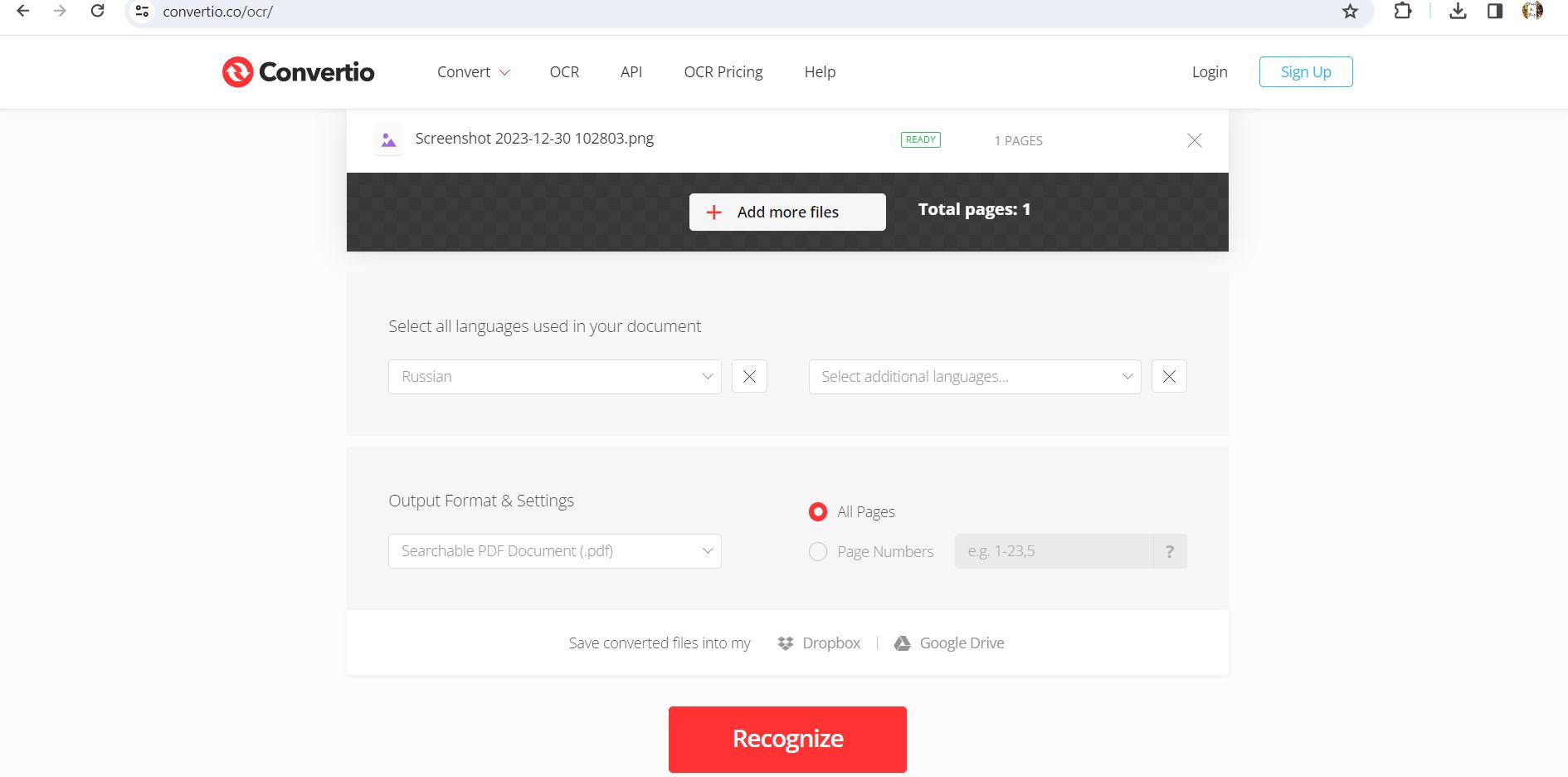Viewport: 1568px width, 777px height.
Task: Click the Recognize button
Action: (786, 738)
